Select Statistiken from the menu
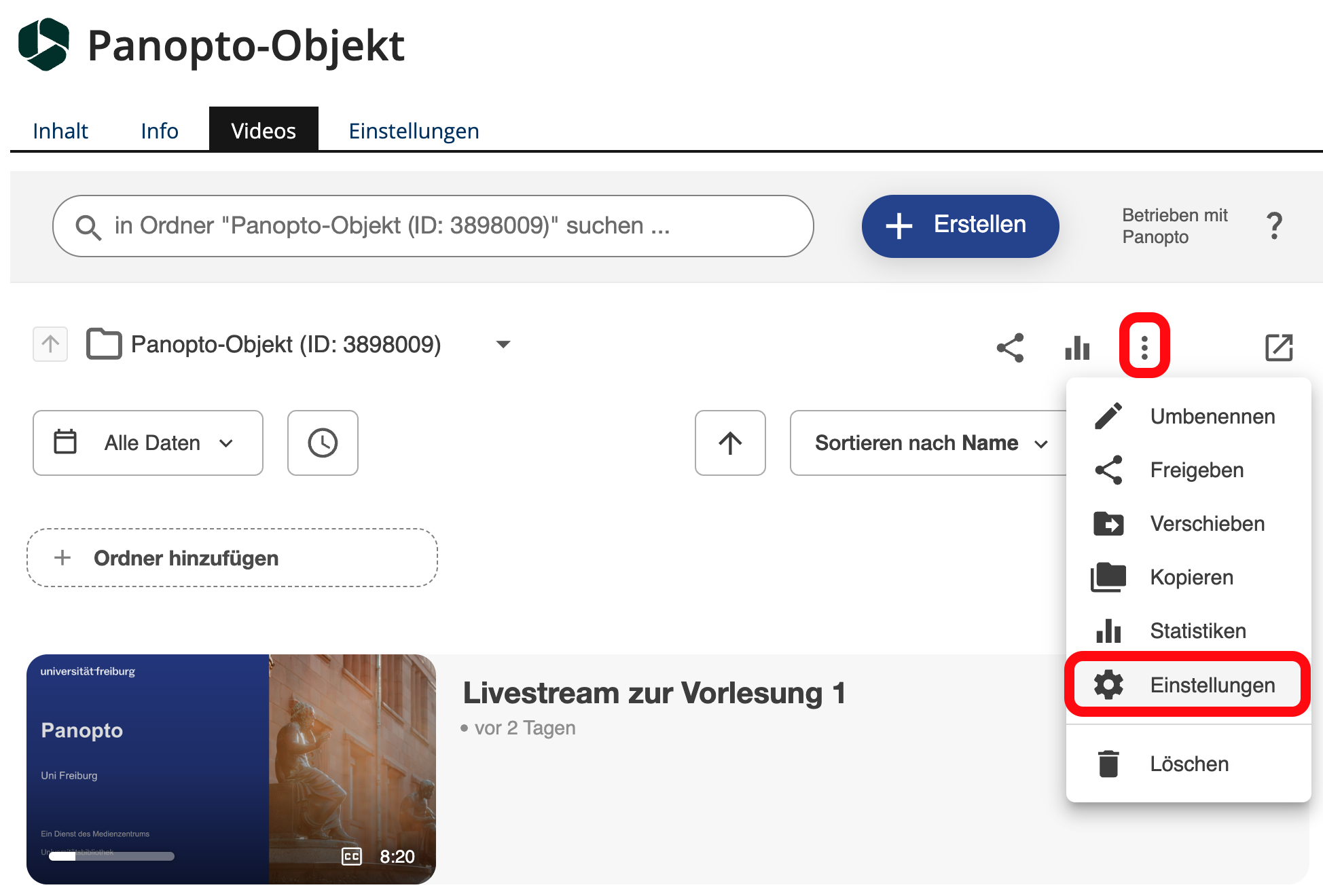 [x=1189, y=631]
